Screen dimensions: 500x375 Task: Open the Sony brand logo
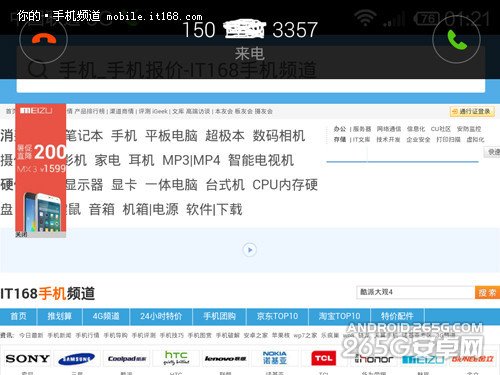27,359
